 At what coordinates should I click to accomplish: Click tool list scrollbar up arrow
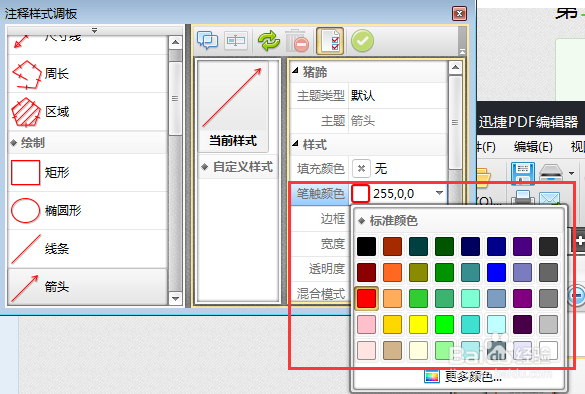[175, 42]
